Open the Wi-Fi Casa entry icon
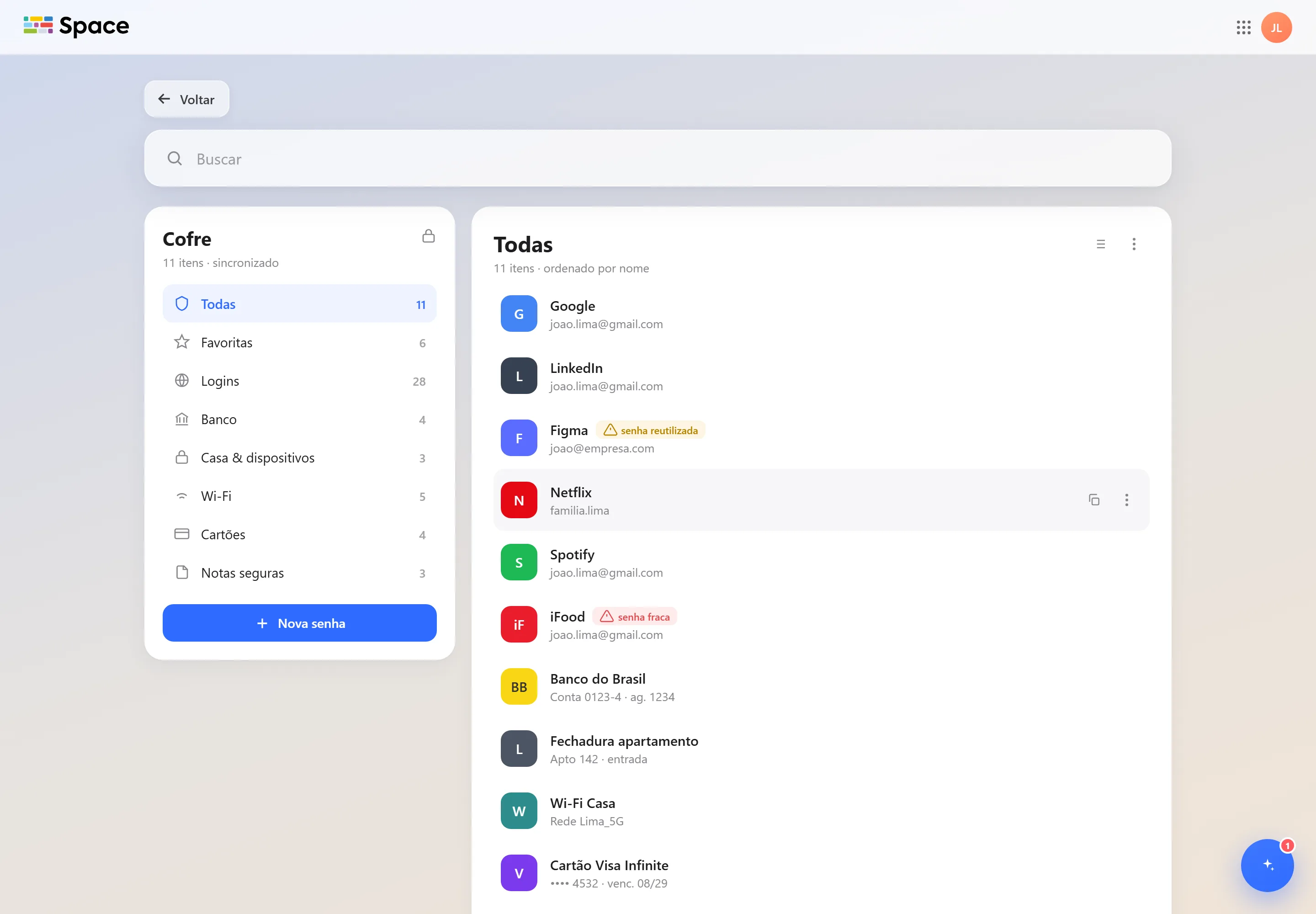The height and width of the screenshot is (914, 1316). coord(519,811)
